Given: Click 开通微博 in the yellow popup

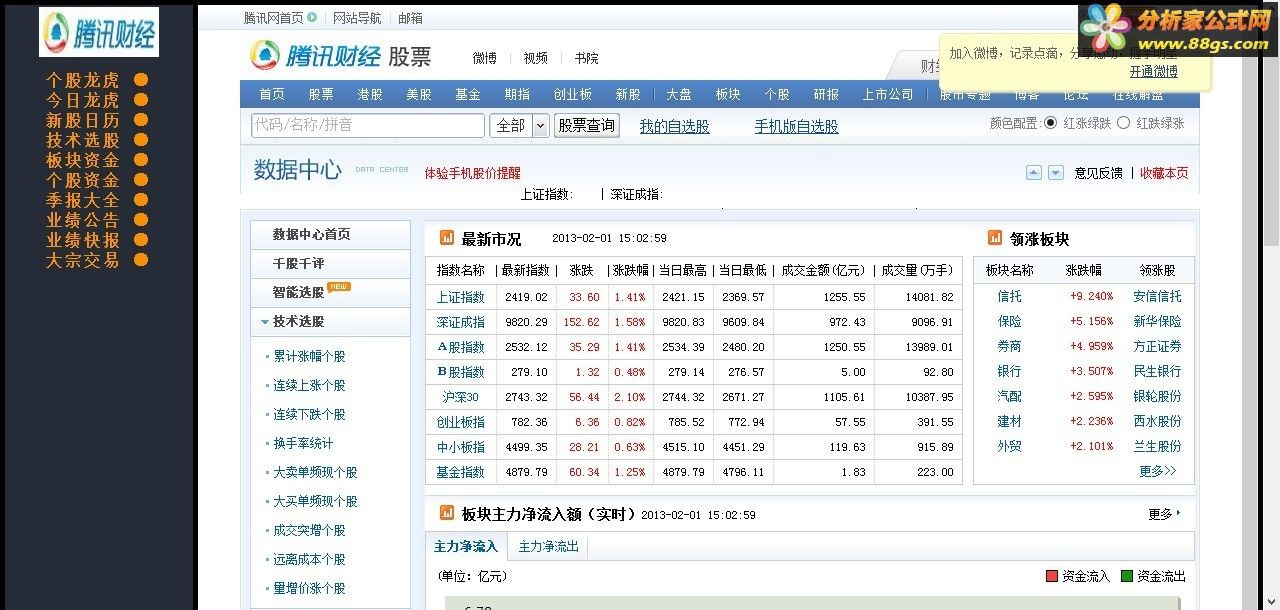Looking at the screenshot, I should click(1154, 71).
